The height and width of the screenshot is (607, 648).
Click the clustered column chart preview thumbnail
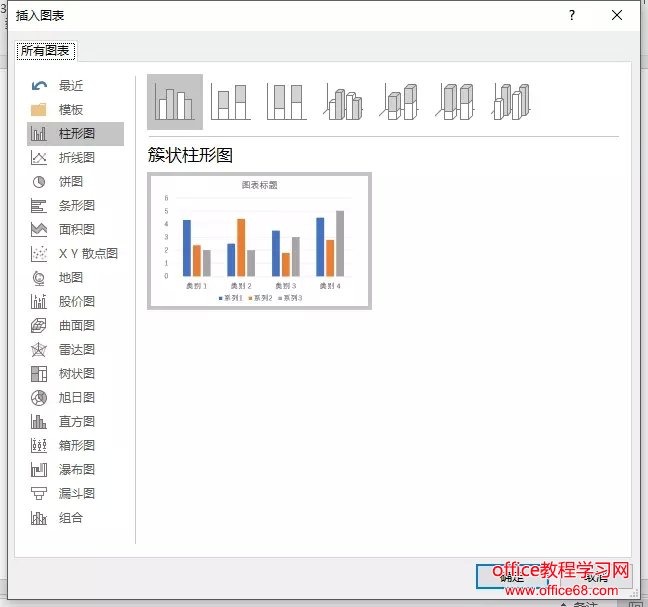coord(259,241)
